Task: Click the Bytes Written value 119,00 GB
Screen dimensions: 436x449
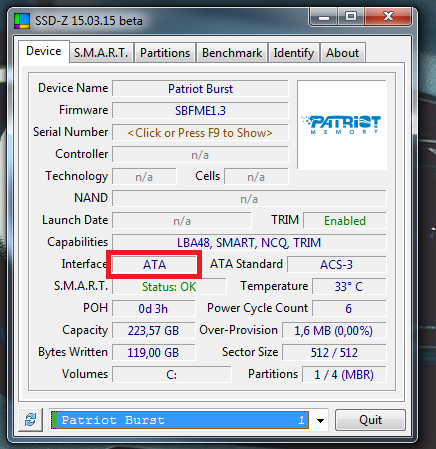Action: [x=153, y=353]
